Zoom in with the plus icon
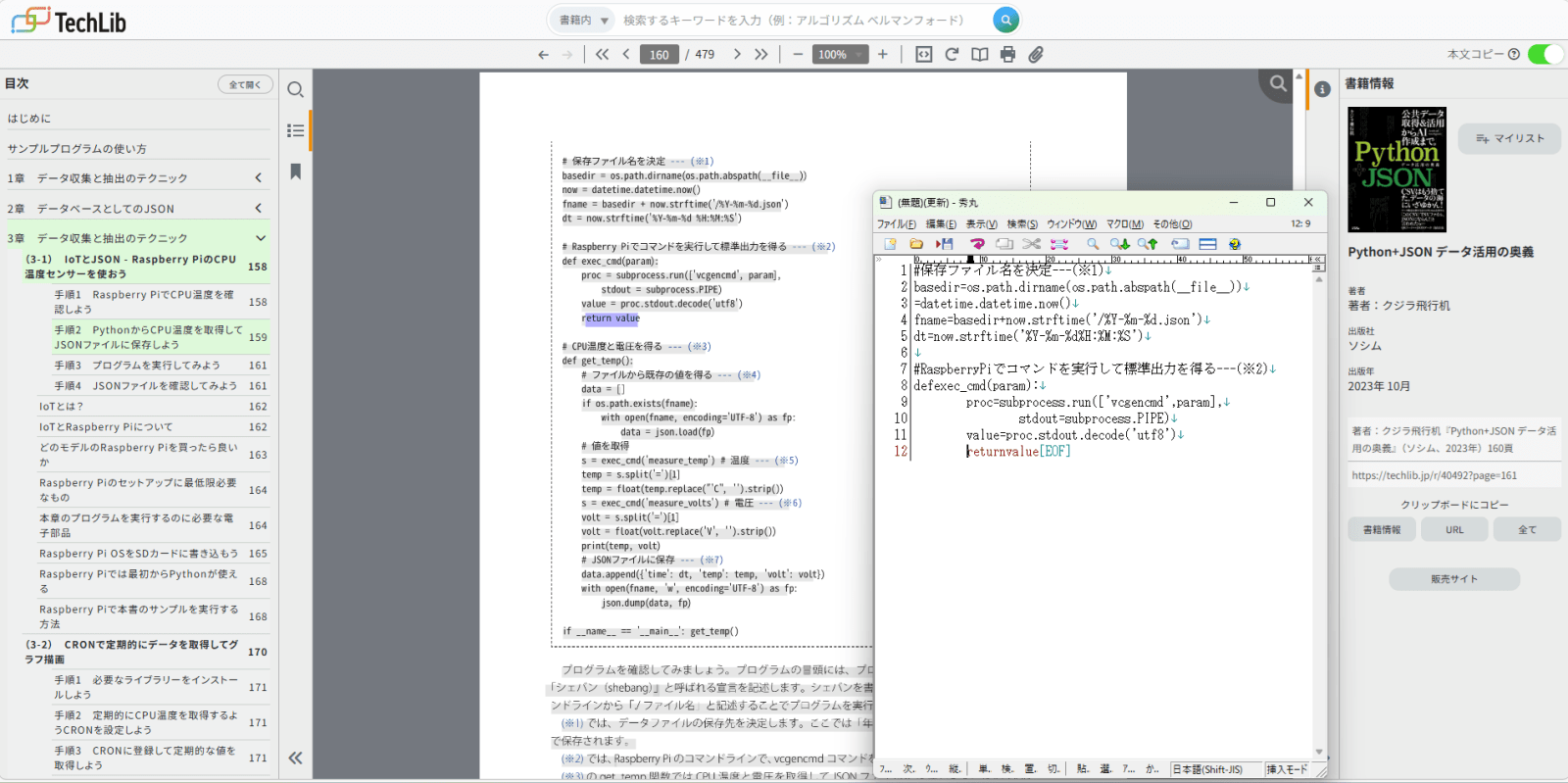This screenshot has height=783, width=1568. pyautogui.click(x=882, y=55)
